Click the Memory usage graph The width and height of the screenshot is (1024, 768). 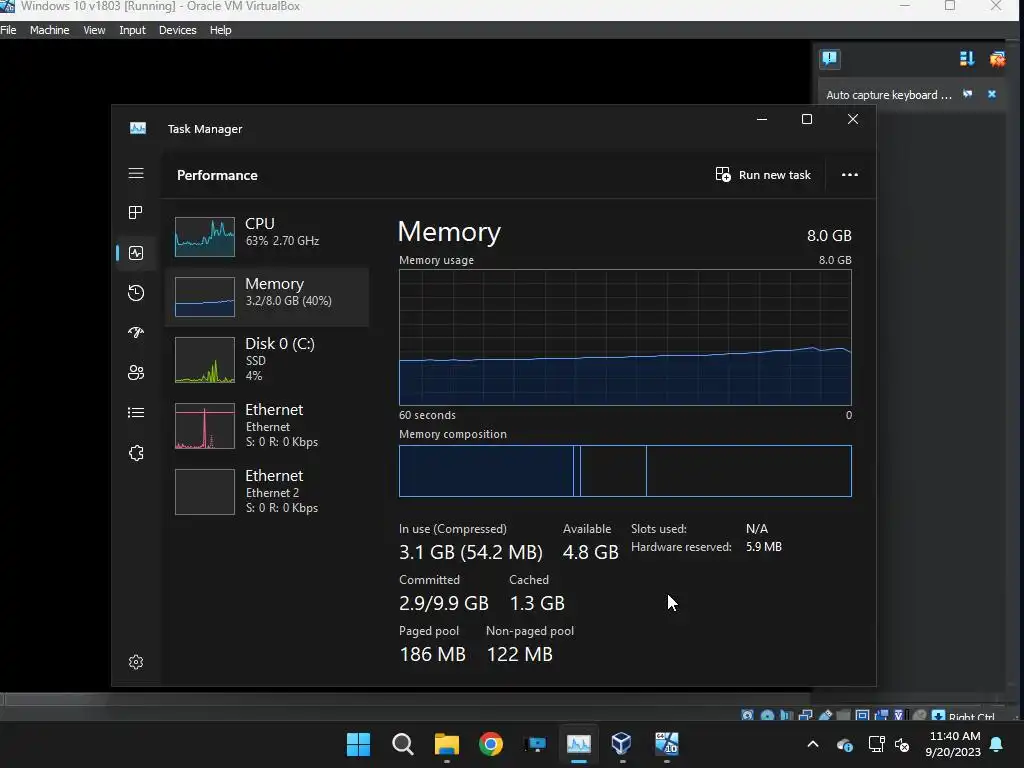(625, 338)
